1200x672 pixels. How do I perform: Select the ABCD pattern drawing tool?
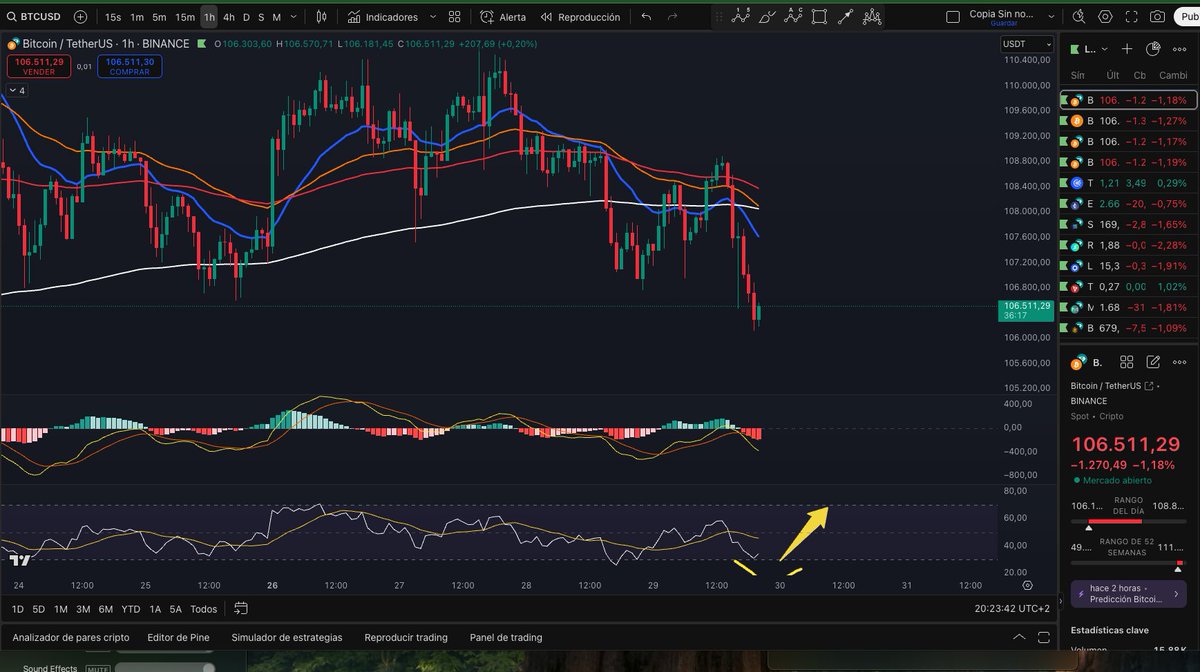(793, 16)
